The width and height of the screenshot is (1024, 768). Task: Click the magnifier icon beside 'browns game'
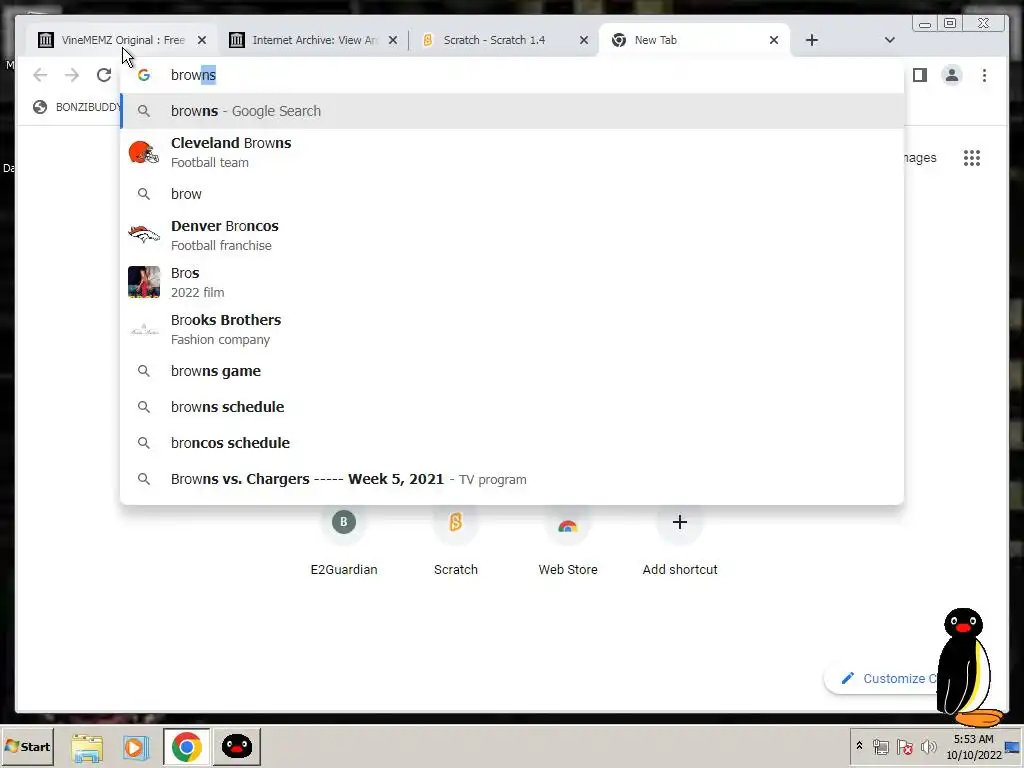point(144,371)
